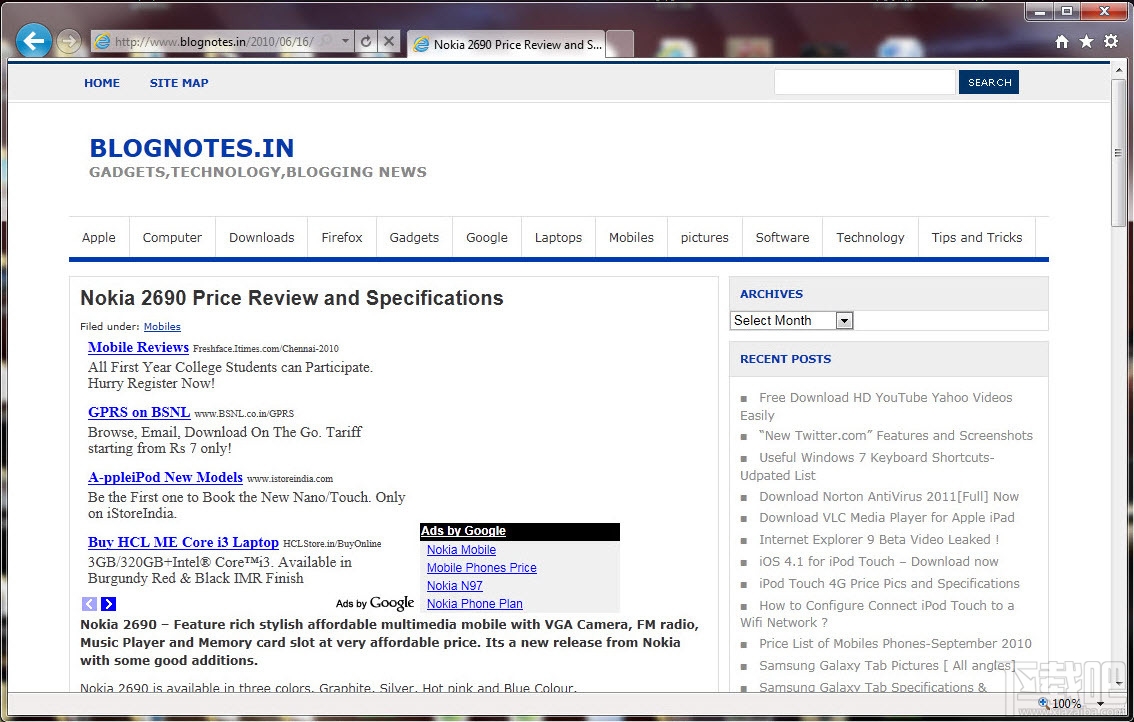The width and height of the screenshot is (1134, 722).
Task: Open New Twitter.com Features and Screenshots post
Action: [895, 436]
